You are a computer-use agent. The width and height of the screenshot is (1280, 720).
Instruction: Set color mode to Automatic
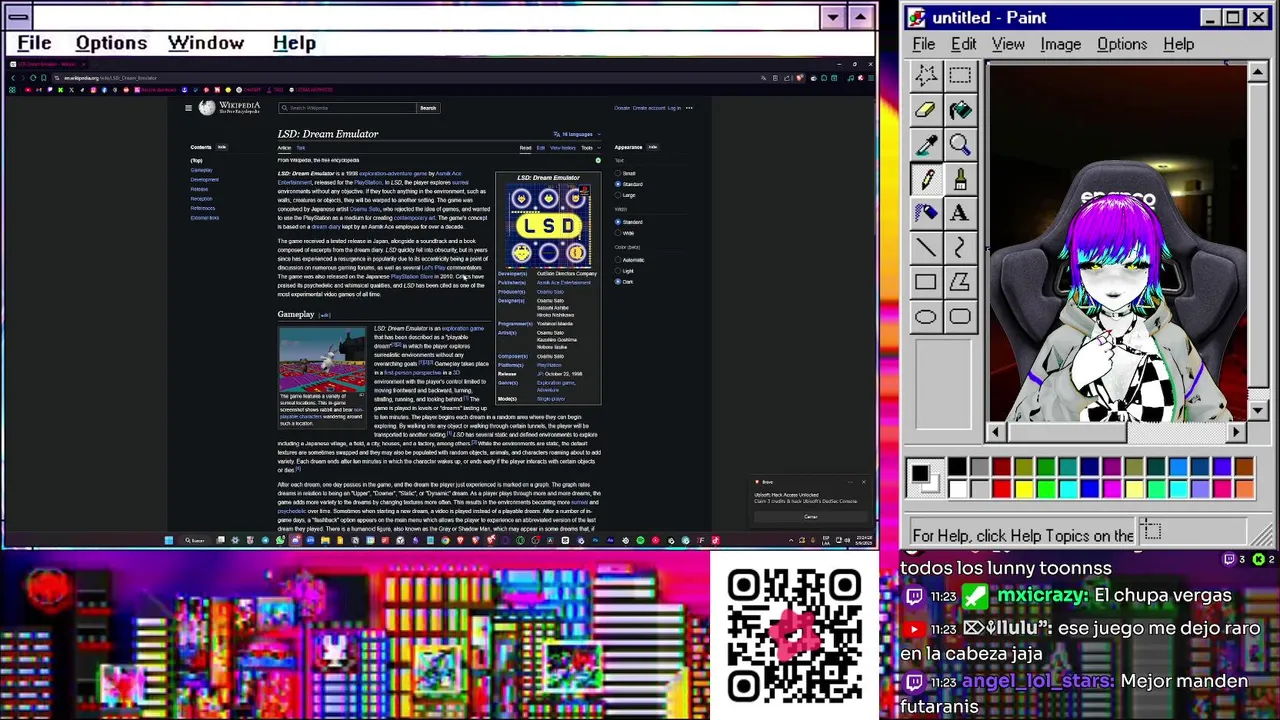(x=618, y=260)
